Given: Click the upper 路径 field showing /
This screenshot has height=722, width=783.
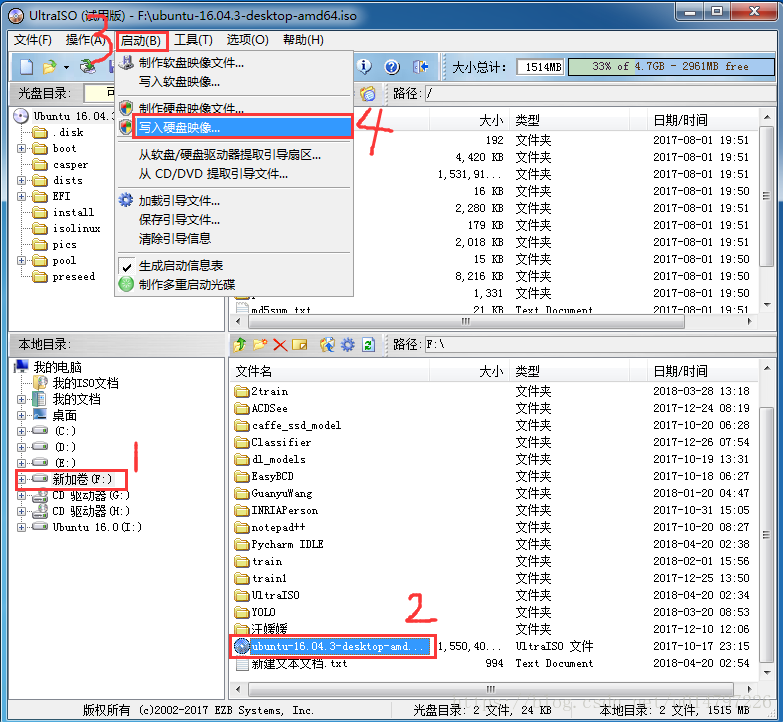Looking at the screenshot, I should coord(600,93).
